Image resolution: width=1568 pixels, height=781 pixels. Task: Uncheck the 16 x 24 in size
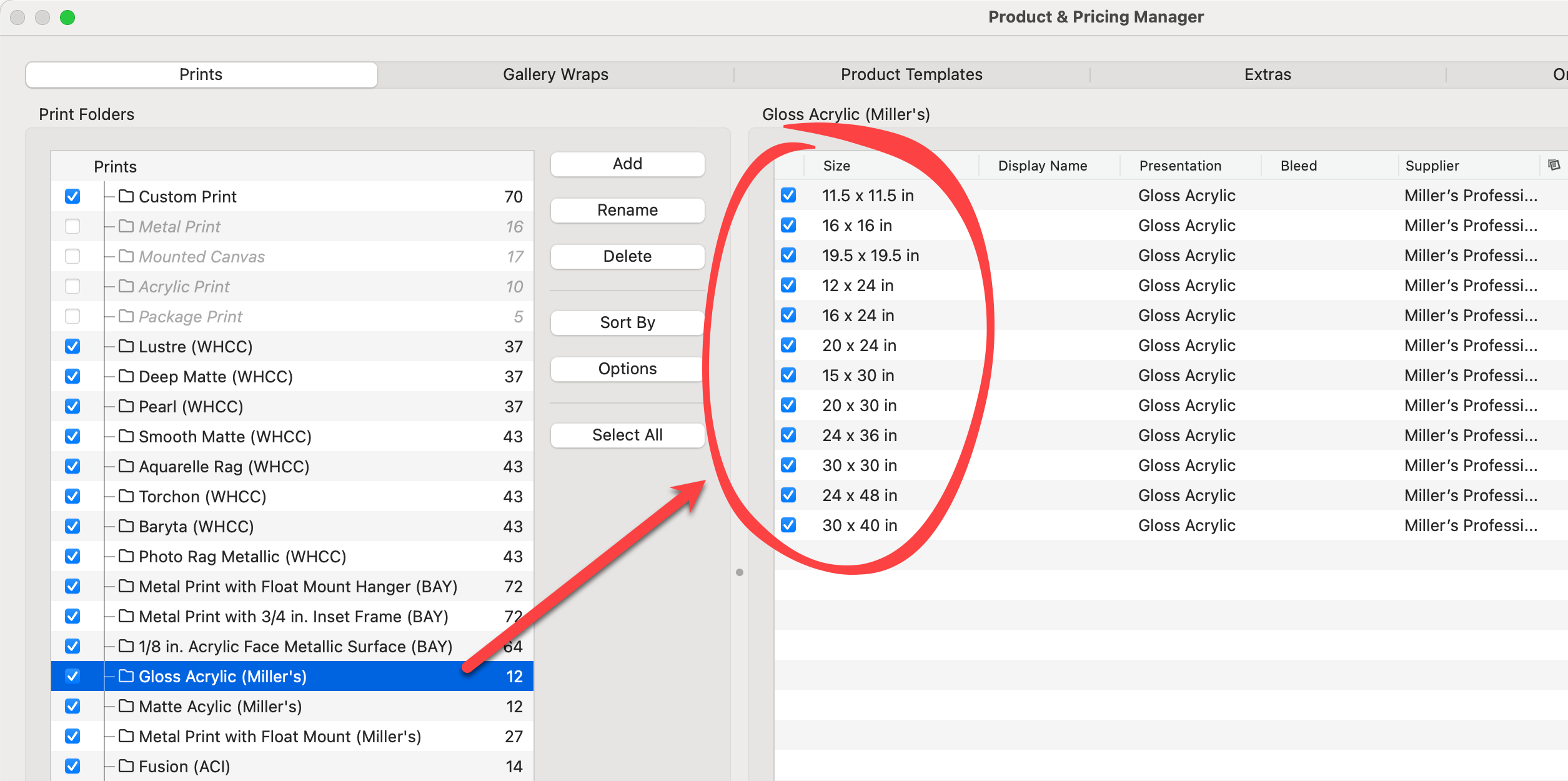788,315
